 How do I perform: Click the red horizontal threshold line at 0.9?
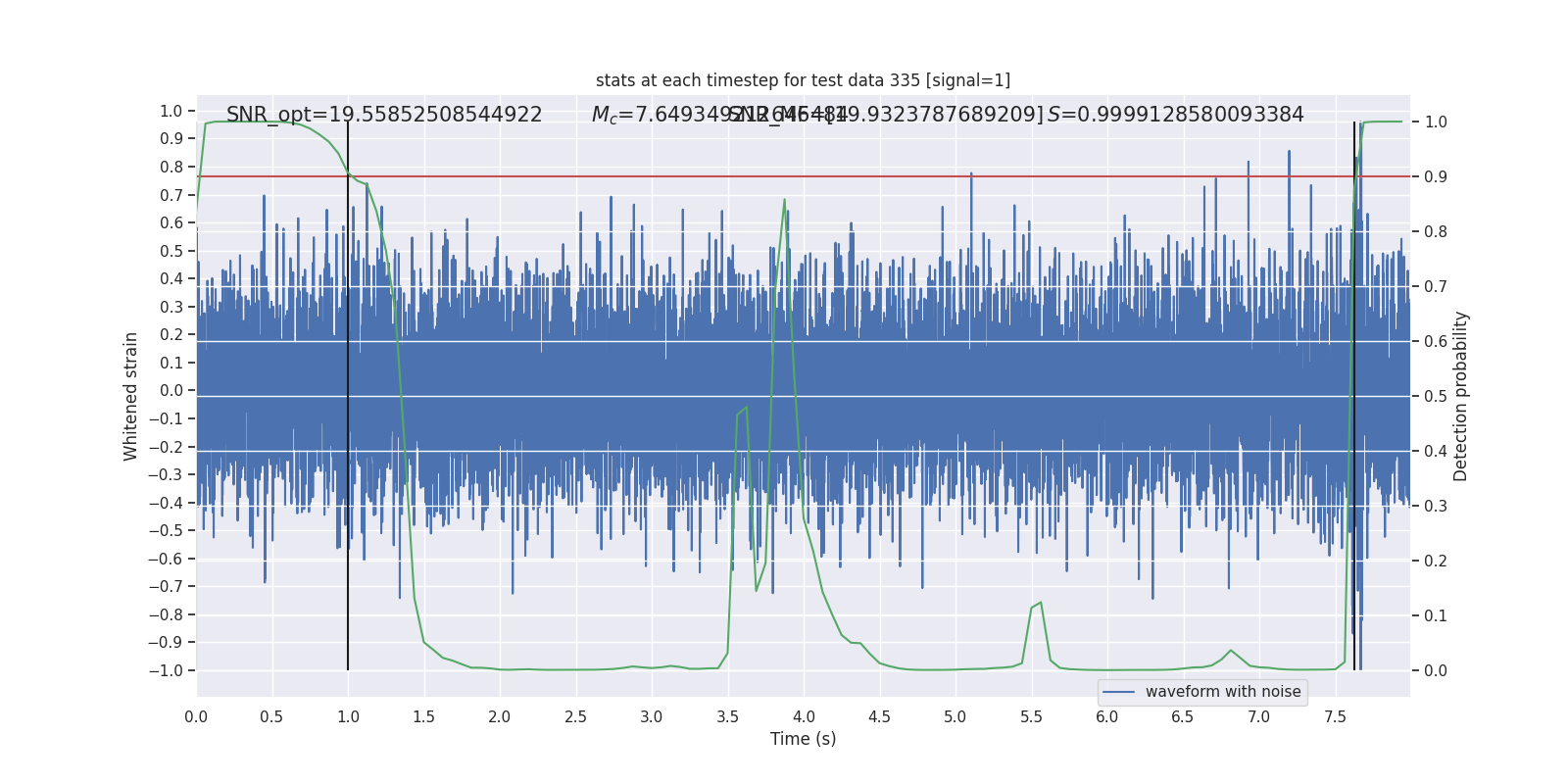tap(803, 176)
